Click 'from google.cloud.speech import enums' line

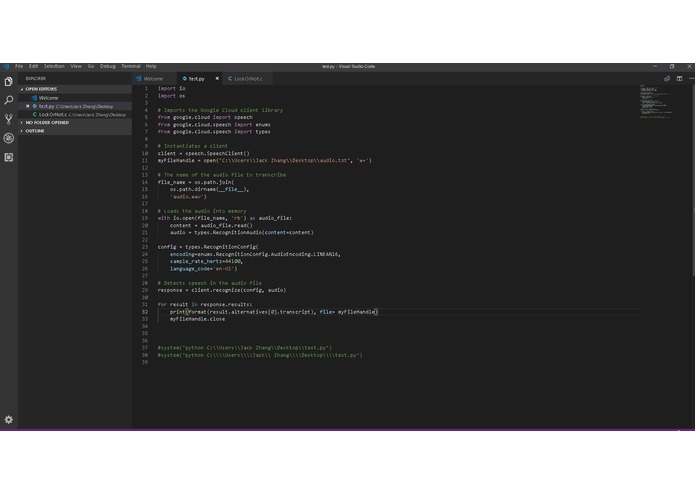pyautogui.click(x=214, y=124)
